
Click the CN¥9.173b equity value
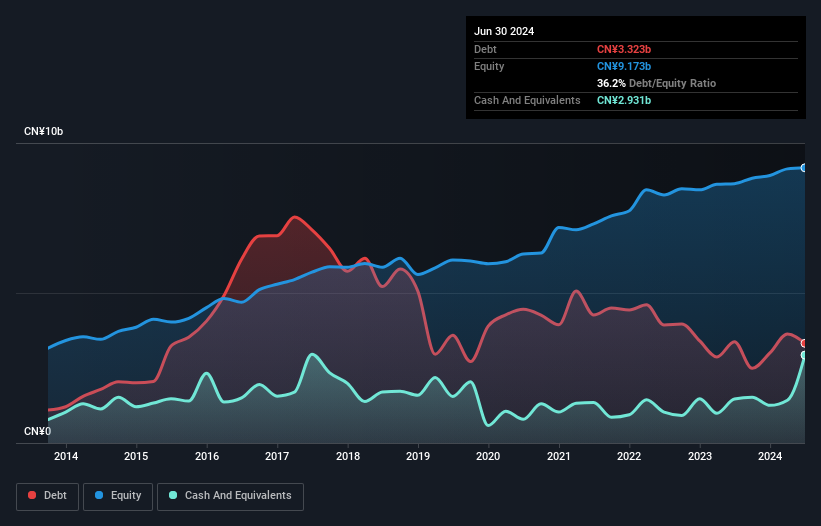[x=624, y=66]
